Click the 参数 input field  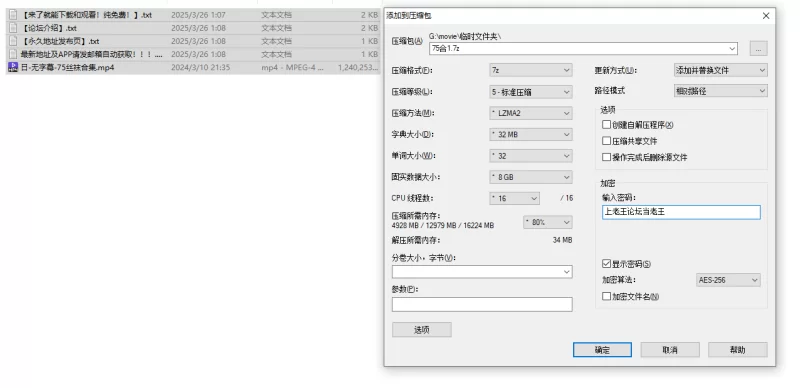[482, 305]
